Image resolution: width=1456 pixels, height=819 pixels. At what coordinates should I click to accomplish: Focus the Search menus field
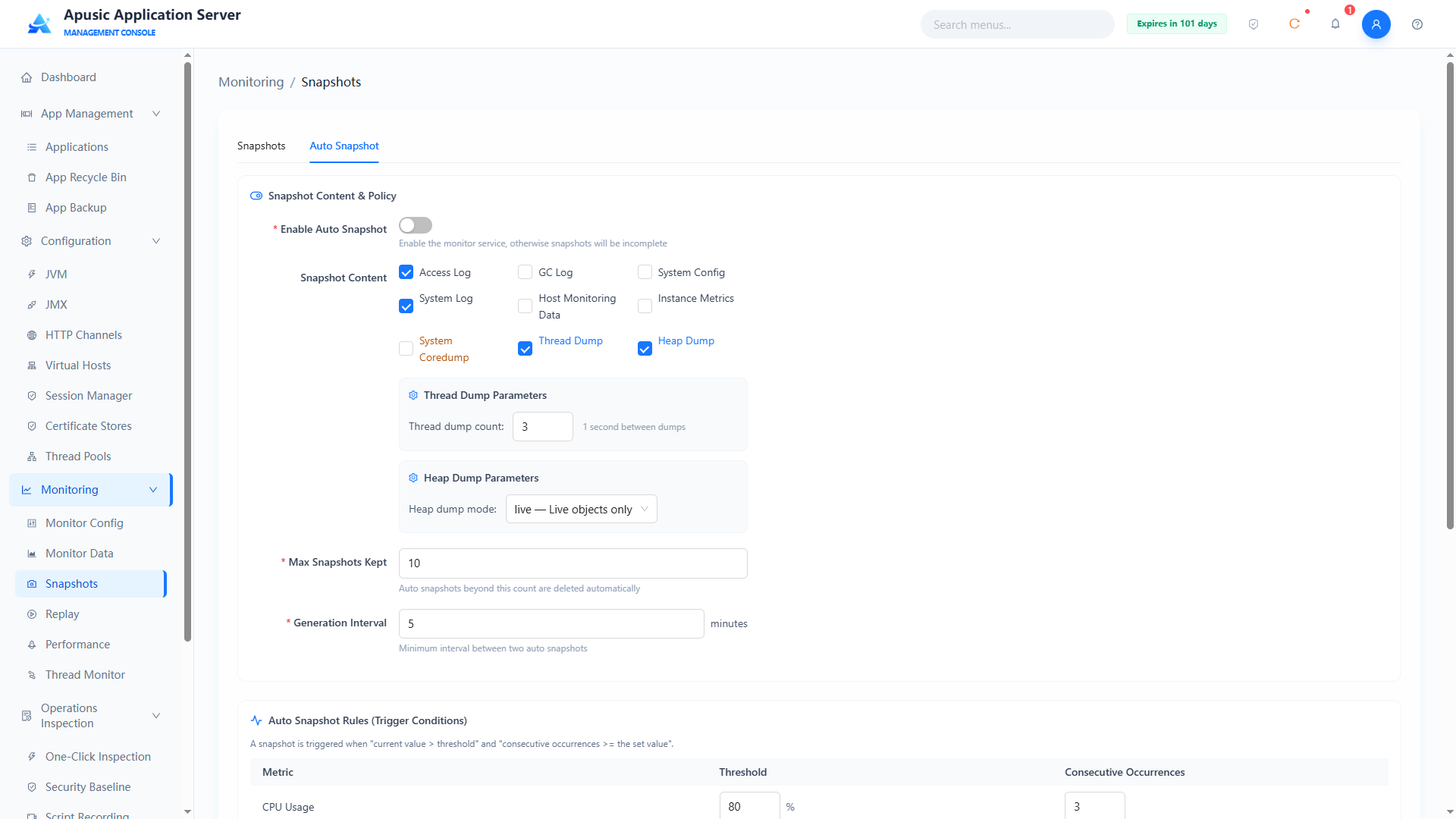click(x=1017, y=24)
